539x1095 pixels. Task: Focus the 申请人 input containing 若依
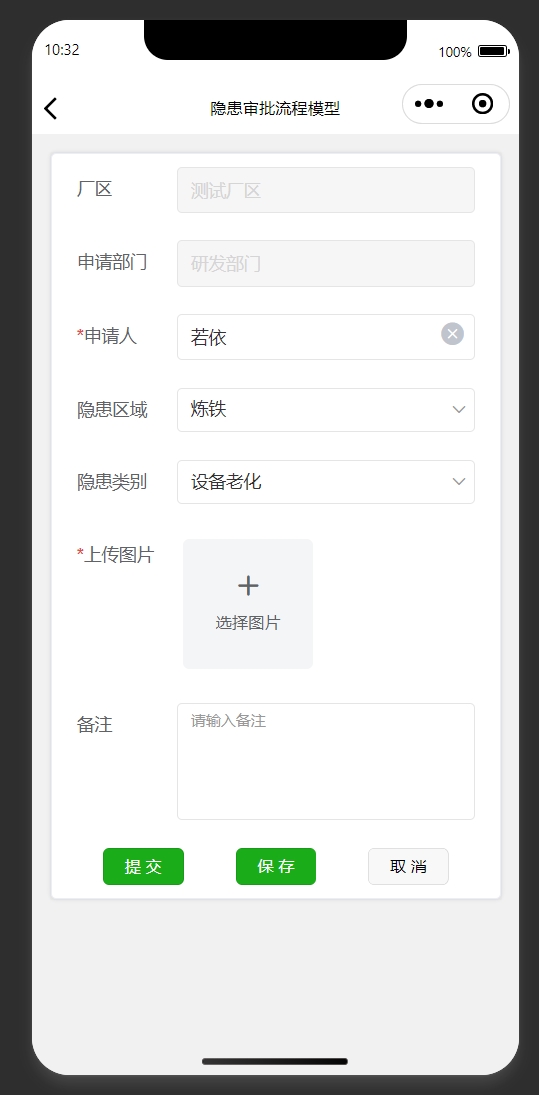tap(325, 337)
